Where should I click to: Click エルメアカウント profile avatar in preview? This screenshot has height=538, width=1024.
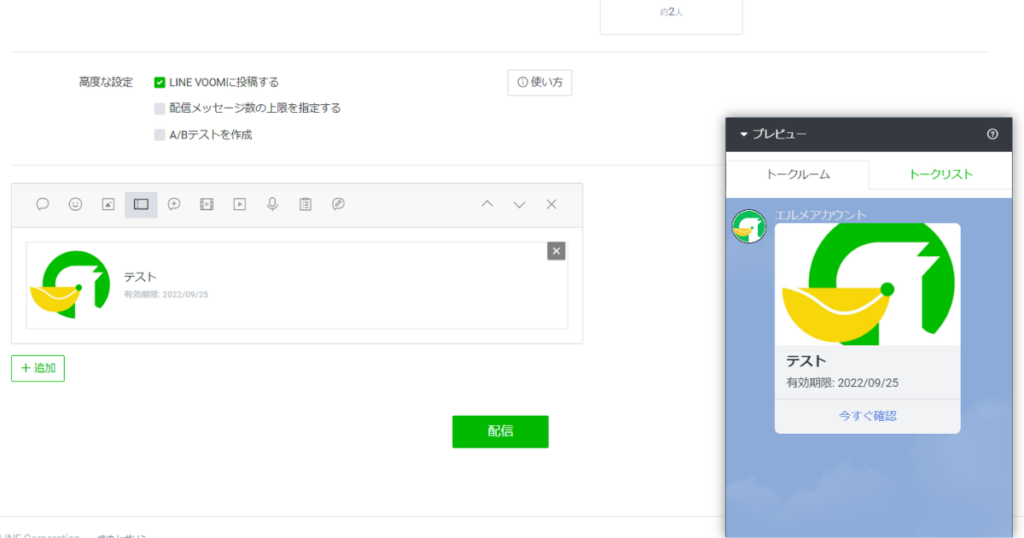749,227
